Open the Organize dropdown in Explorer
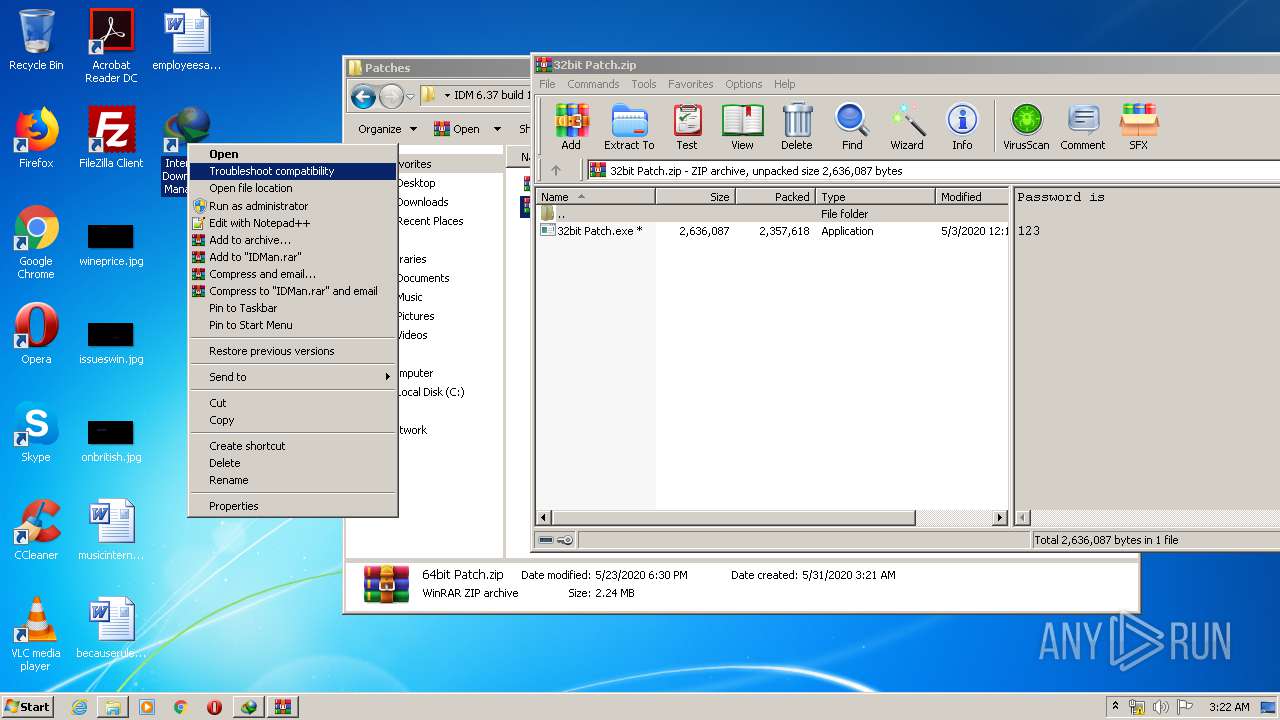The height and width of the screenshot is (720, 1280). click(387, 129)
